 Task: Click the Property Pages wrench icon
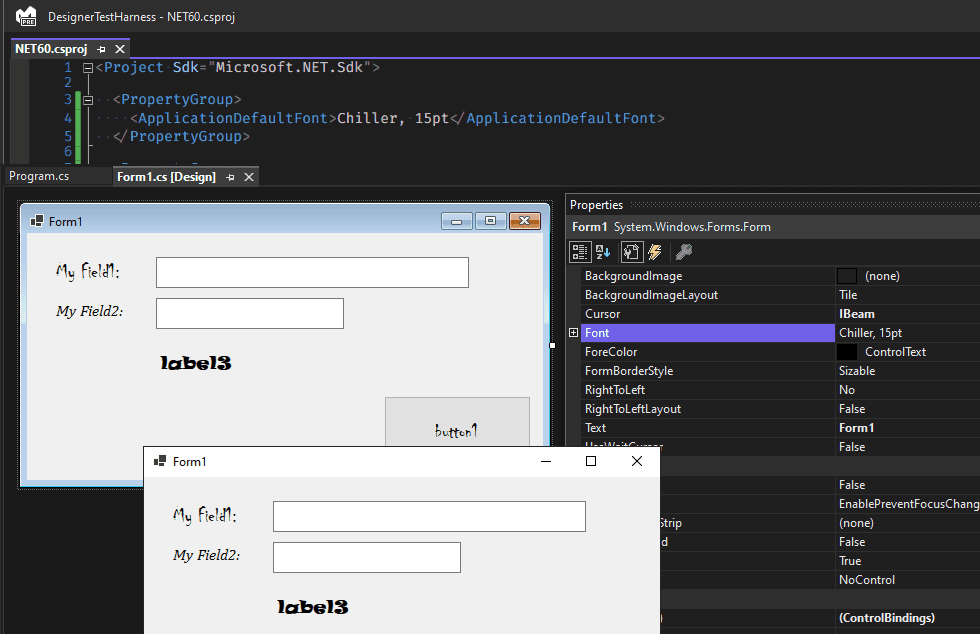684,252
